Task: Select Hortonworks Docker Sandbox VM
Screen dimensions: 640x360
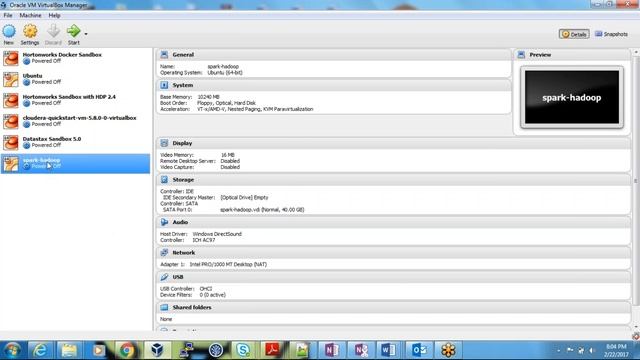Action: pyautogui.click(x=76, y=58)
